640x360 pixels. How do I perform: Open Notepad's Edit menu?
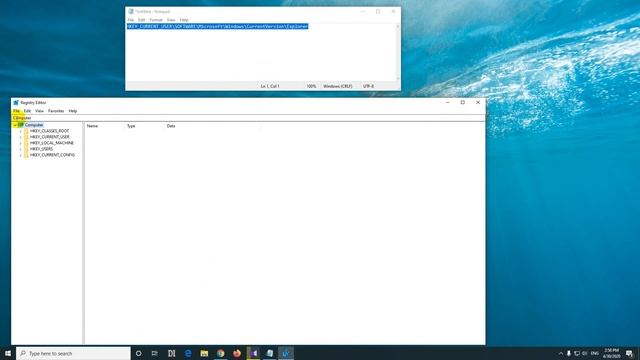pos(142,20)
